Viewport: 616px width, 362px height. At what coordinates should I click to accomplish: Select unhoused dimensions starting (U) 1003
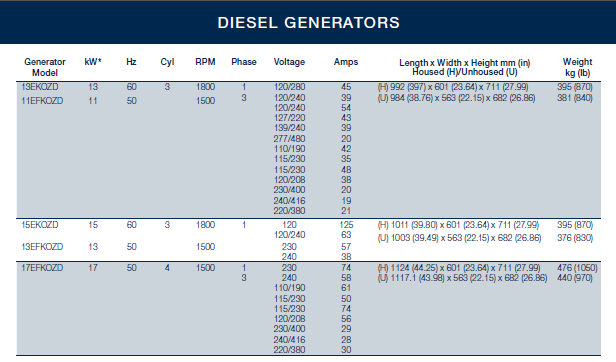(x=460, y=238)
